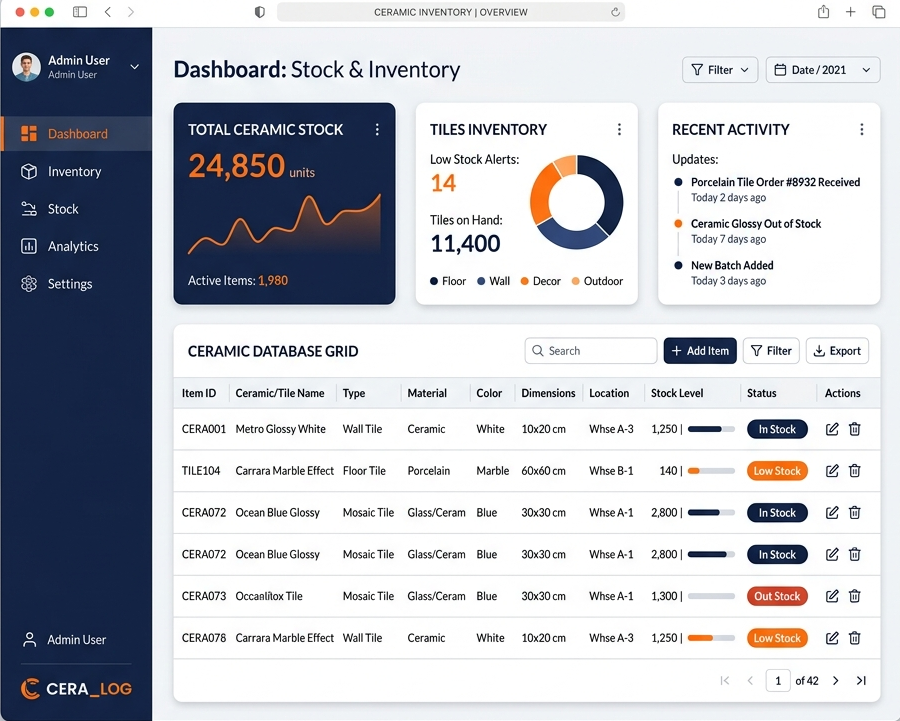Viewport: 900px width, 721px height.
Task: Go to the next page of results
Action: (x=836, y=681)
